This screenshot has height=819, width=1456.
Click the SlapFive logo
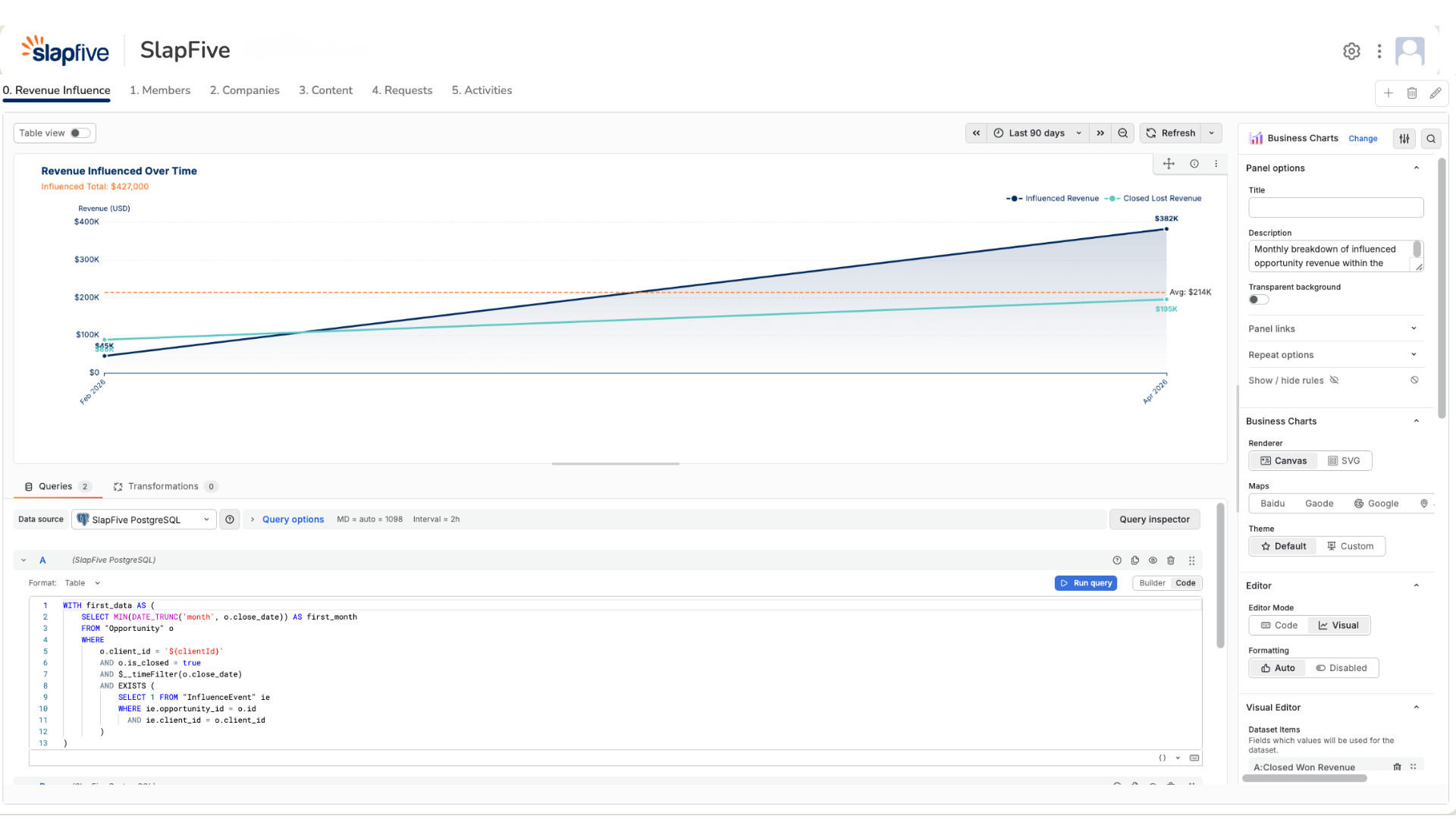65,51
